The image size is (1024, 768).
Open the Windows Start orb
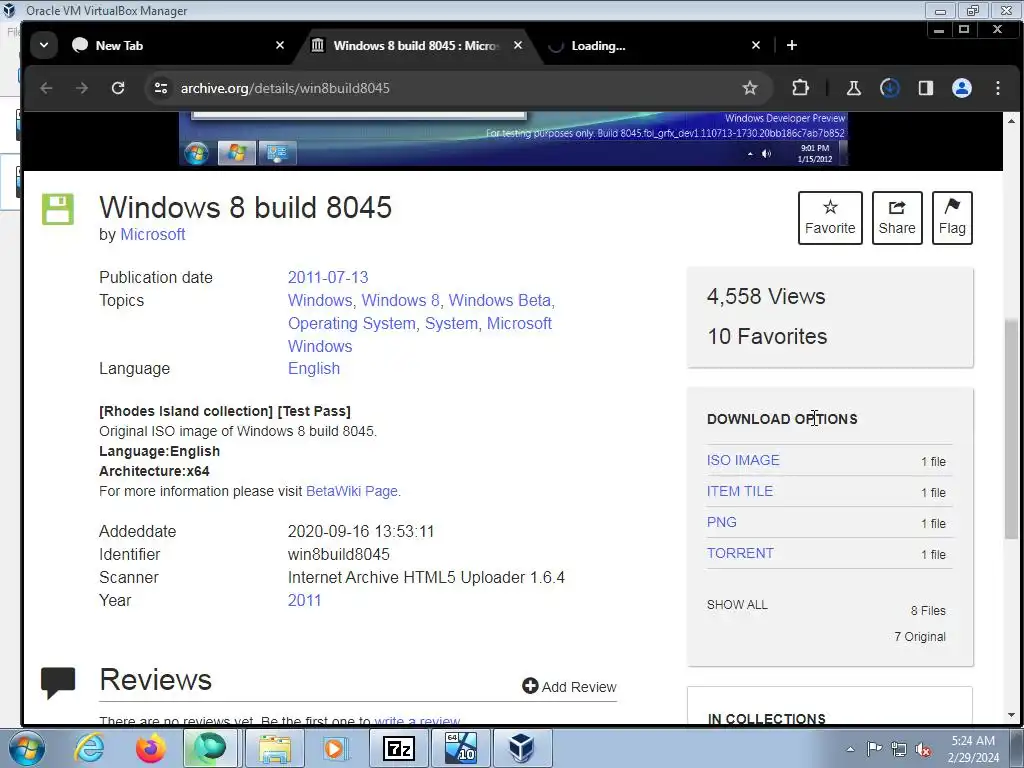(x=27, y=748)
